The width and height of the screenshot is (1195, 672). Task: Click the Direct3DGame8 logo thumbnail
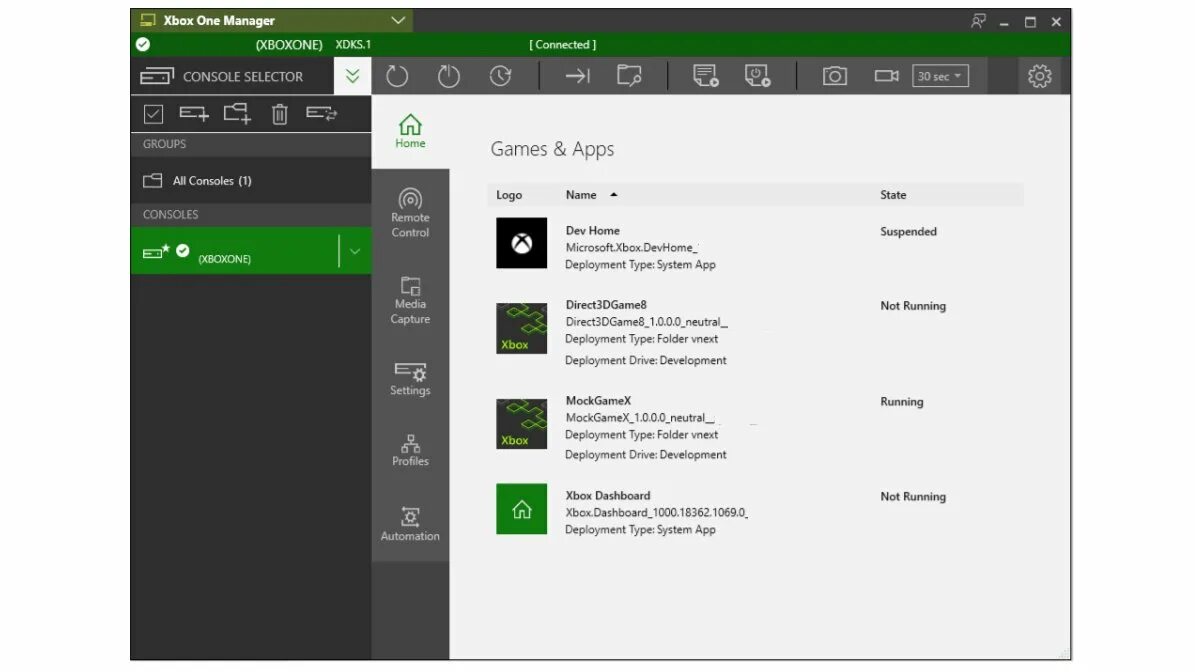tap(521, 328)
